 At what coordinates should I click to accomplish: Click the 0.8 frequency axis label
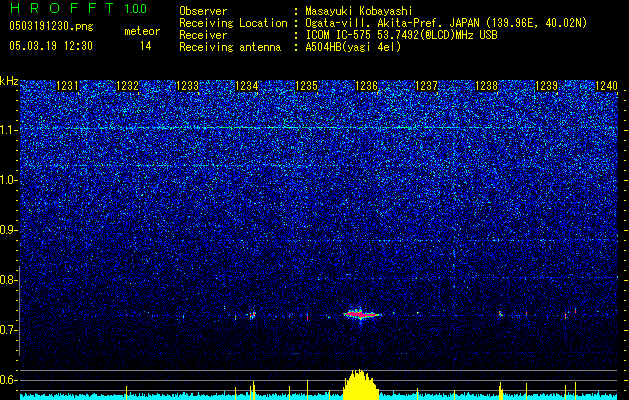point(9,280)
